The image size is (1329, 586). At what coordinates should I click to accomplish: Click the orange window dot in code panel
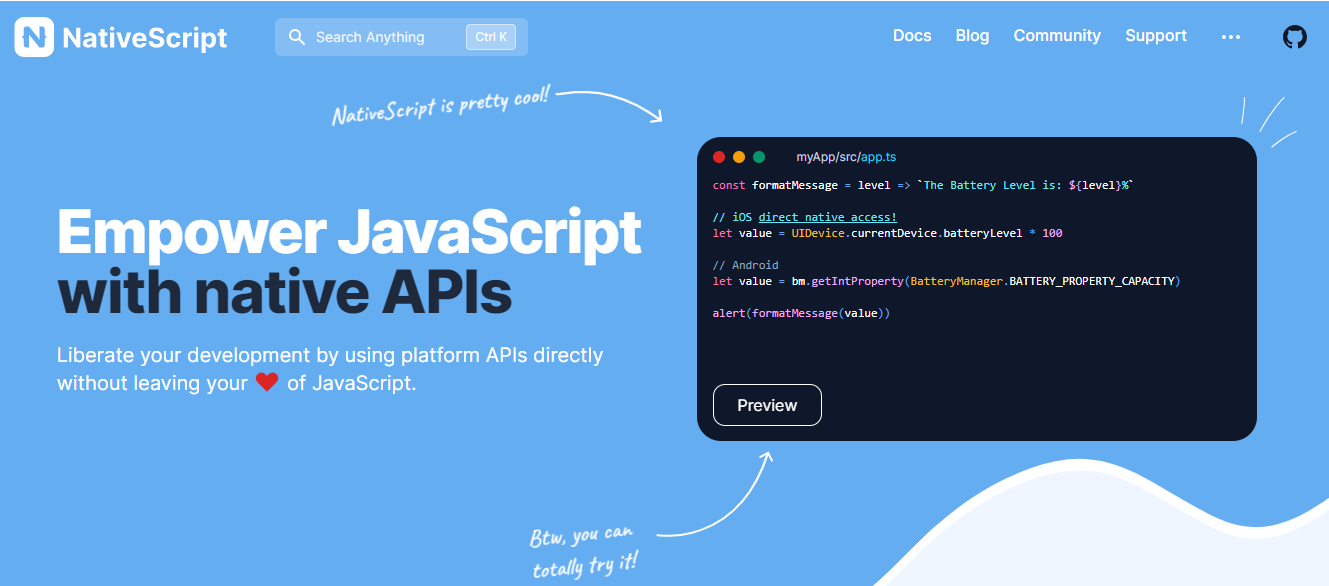739,157
